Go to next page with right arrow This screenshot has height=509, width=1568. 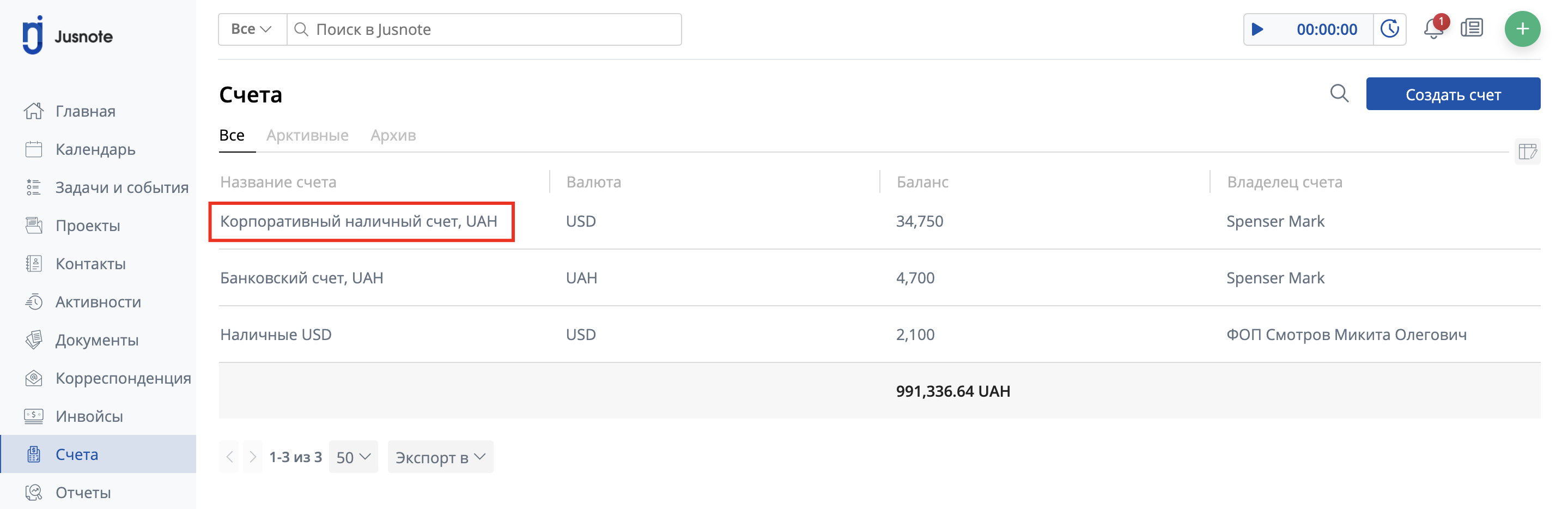(253, 457)
